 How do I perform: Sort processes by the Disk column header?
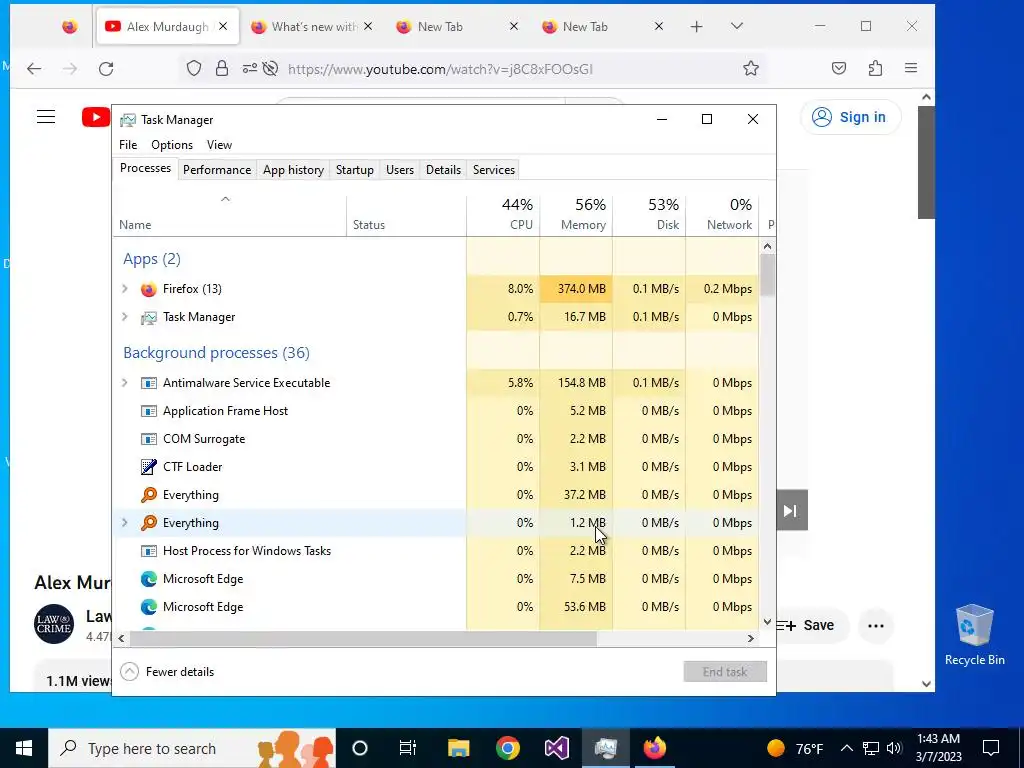pyautogui.click(x=650, y=215)
